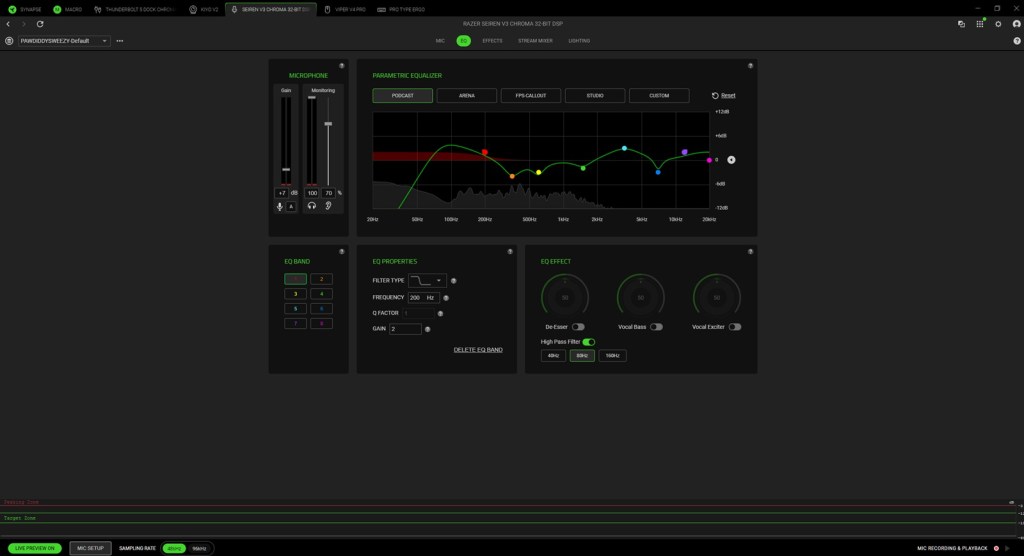Click the Q Factor help icon
Screen dimensions: 1024x556
(440, 314)
